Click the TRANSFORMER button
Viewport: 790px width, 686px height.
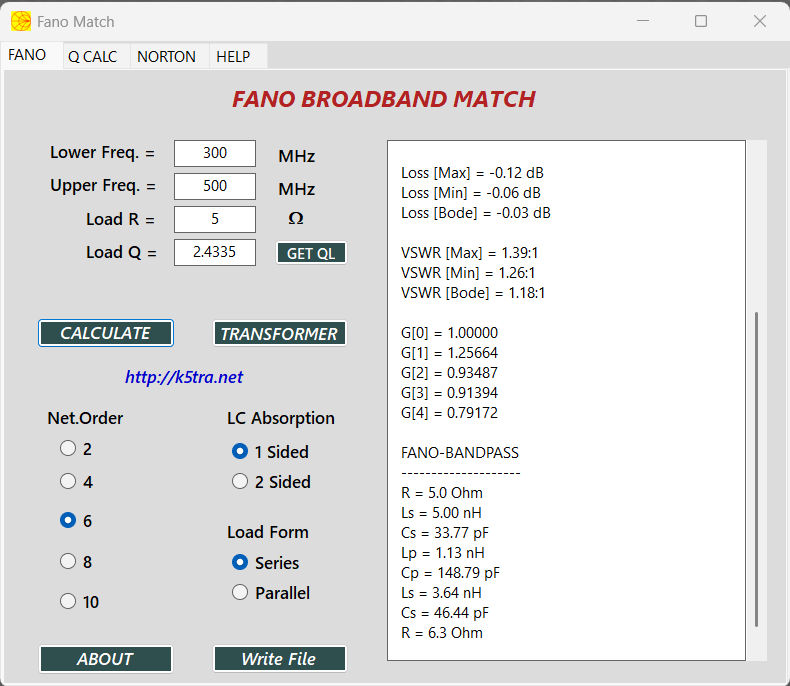(x=279, y=334)
